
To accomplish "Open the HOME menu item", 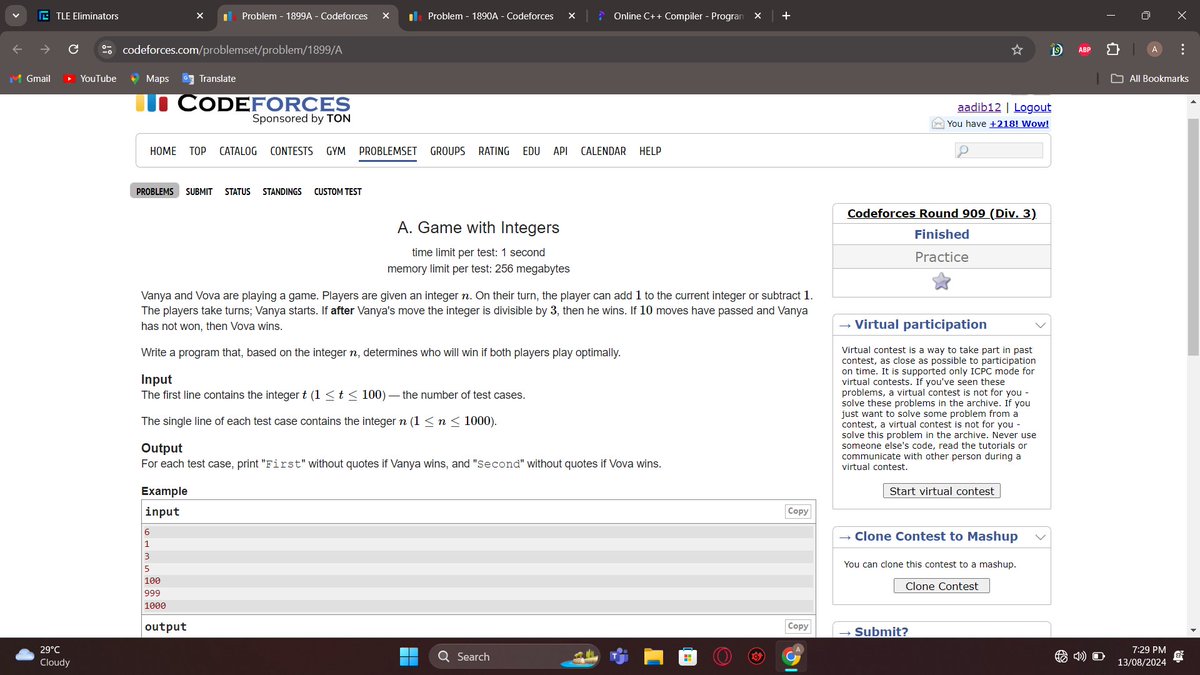I will click(163, 151).
